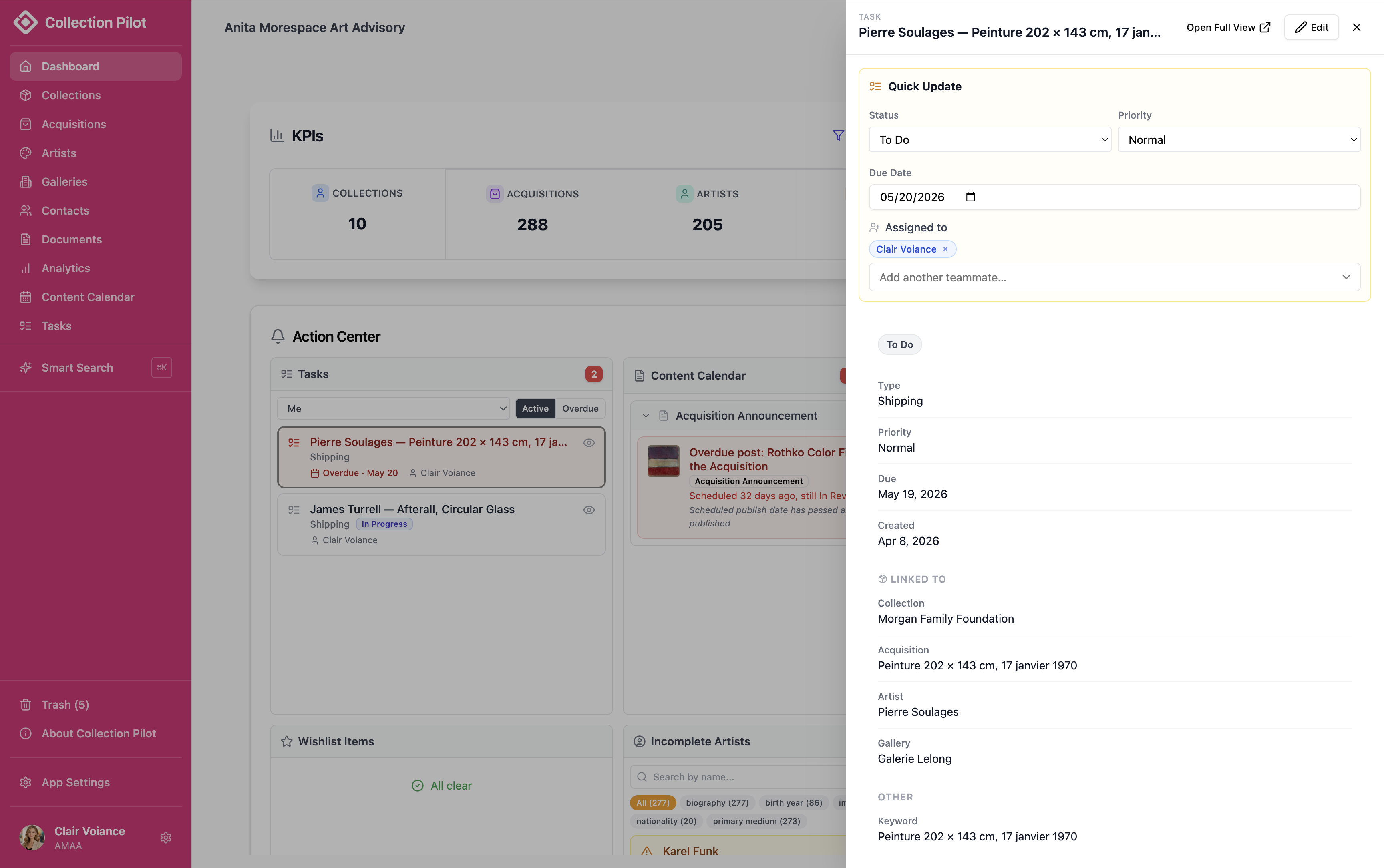
Task: Click the Galleries building icon in sidebar
Action: tap(26, 181)
